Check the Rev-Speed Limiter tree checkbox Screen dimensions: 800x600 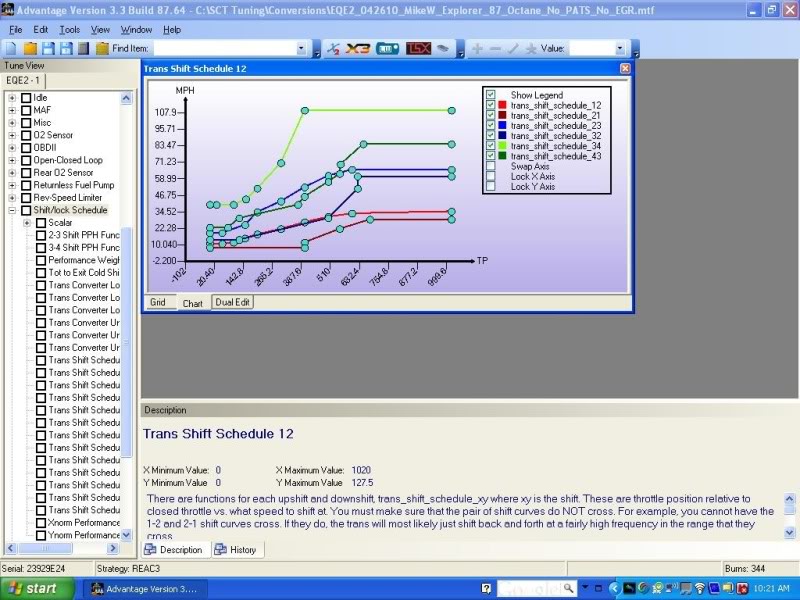26,198
